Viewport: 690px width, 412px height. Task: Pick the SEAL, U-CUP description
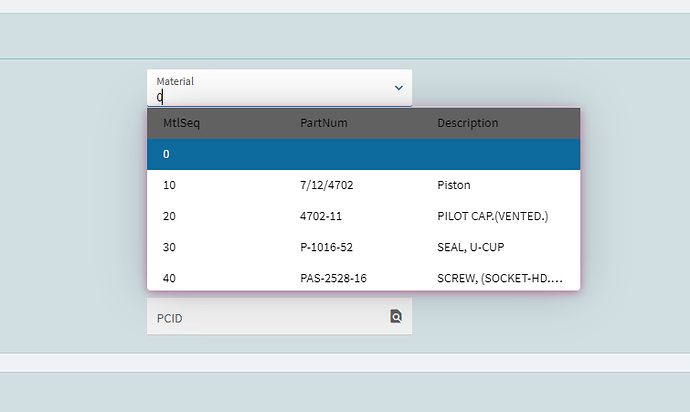coord(477,247)
